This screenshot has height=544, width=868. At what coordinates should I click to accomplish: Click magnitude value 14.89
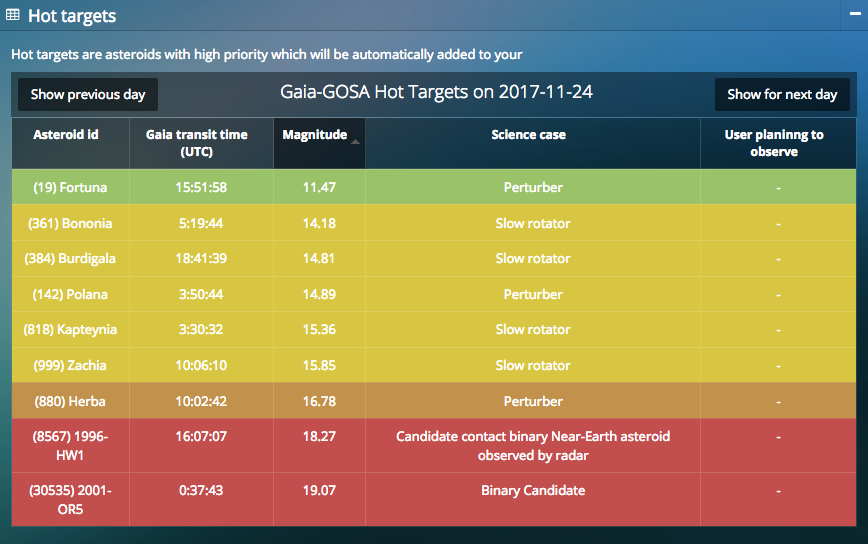tap(319, 294)
